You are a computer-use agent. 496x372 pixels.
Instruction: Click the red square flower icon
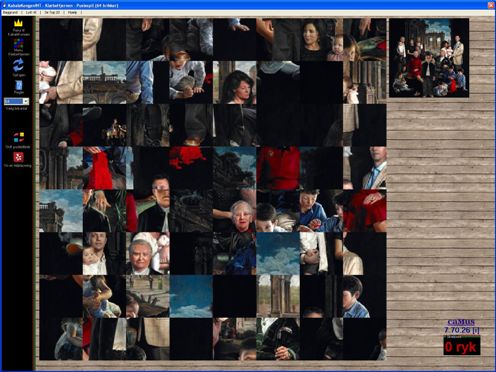[x=18, y=157]
